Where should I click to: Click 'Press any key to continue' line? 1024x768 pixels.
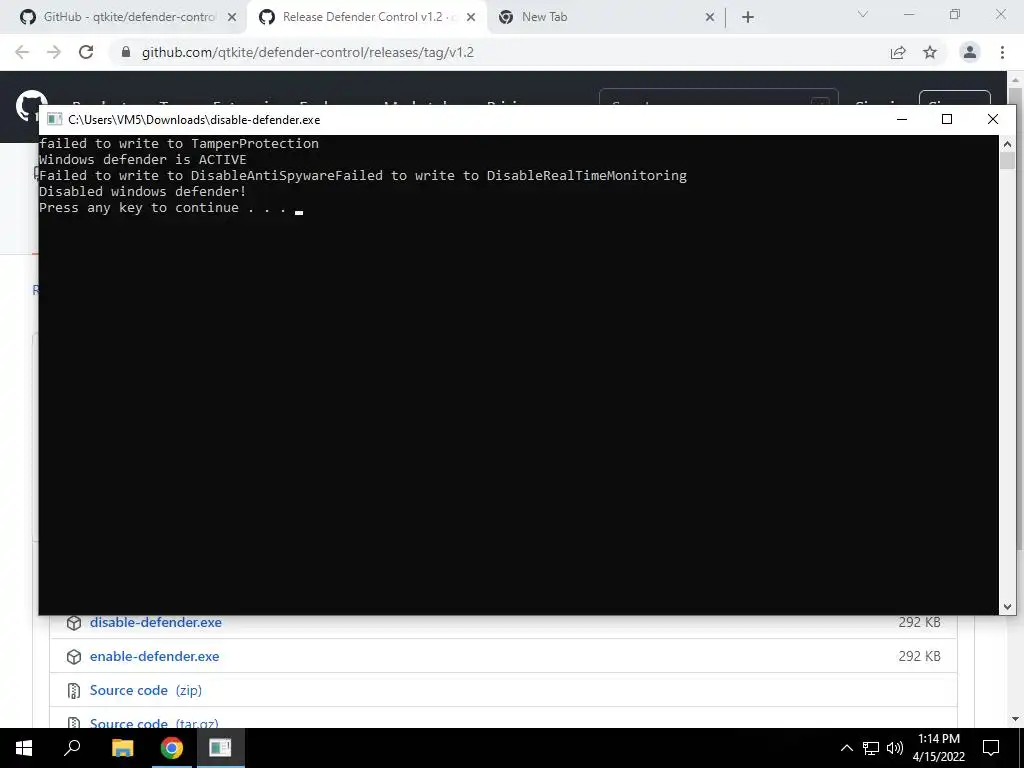click(163, 208)
